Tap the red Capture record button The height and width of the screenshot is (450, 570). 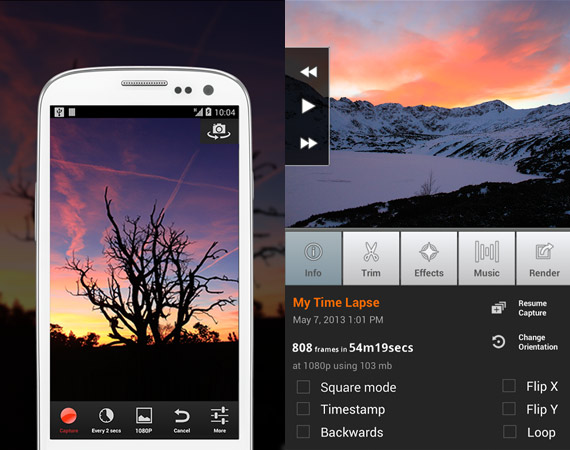click(x=68, y=415)
